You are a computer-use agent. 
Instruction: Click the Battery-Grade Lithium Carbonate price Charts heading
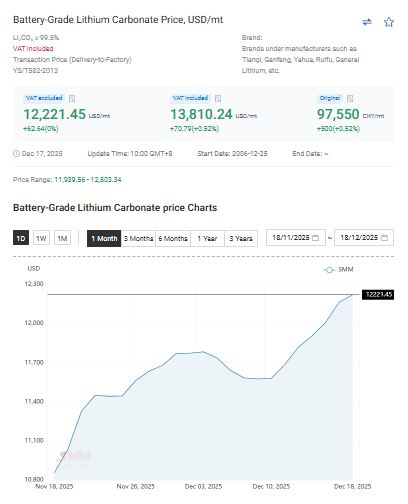click(x=115, y=208)
